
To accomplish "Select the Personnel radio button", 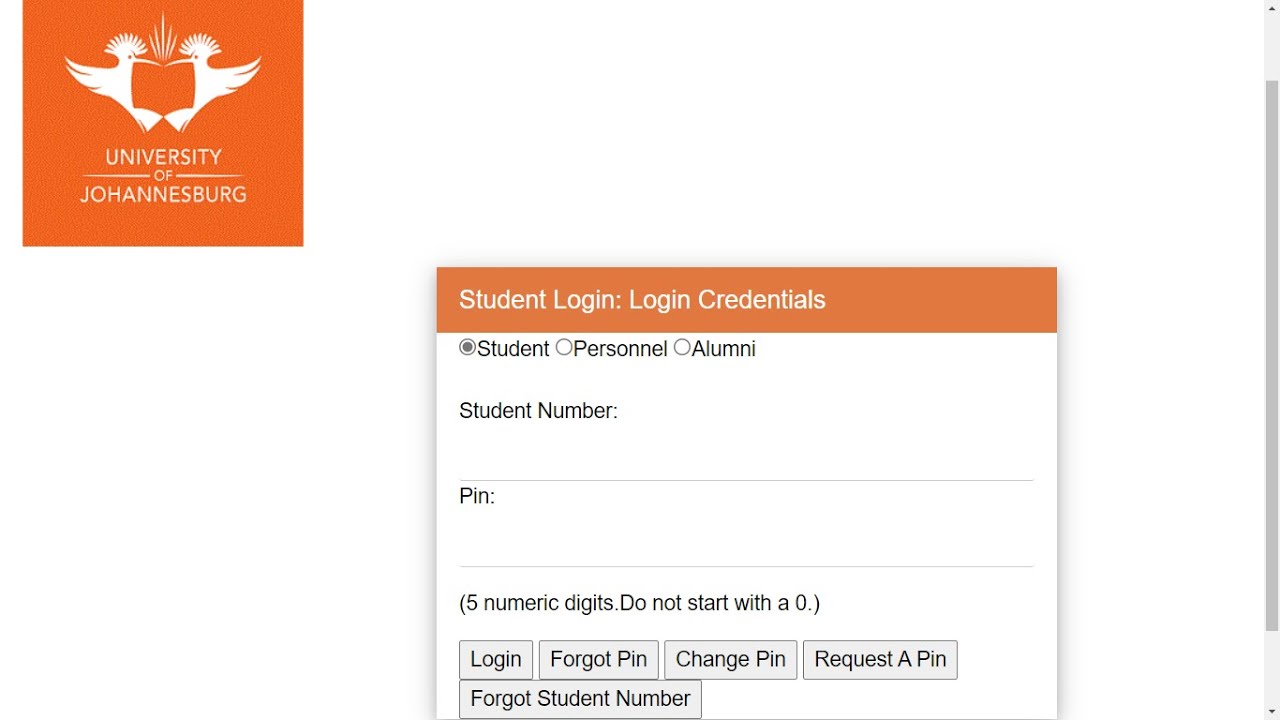I will (564, 348).
